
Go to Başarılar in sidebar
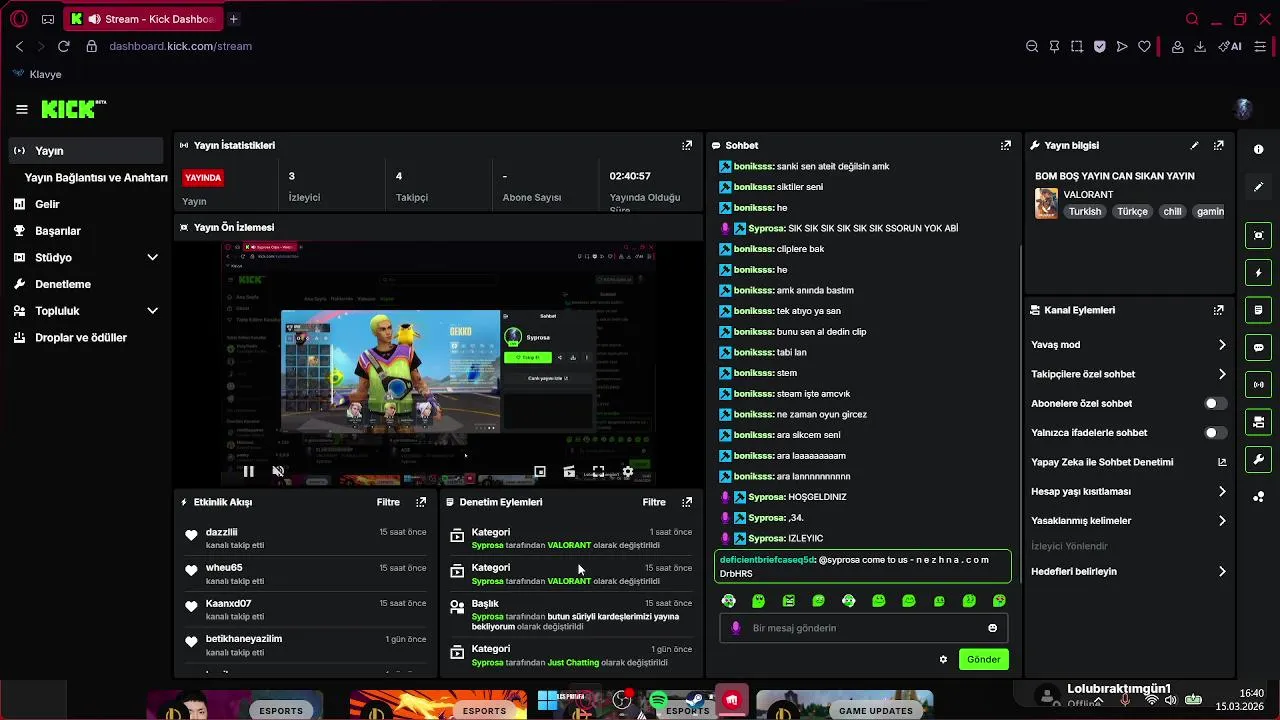pos(58,231)
